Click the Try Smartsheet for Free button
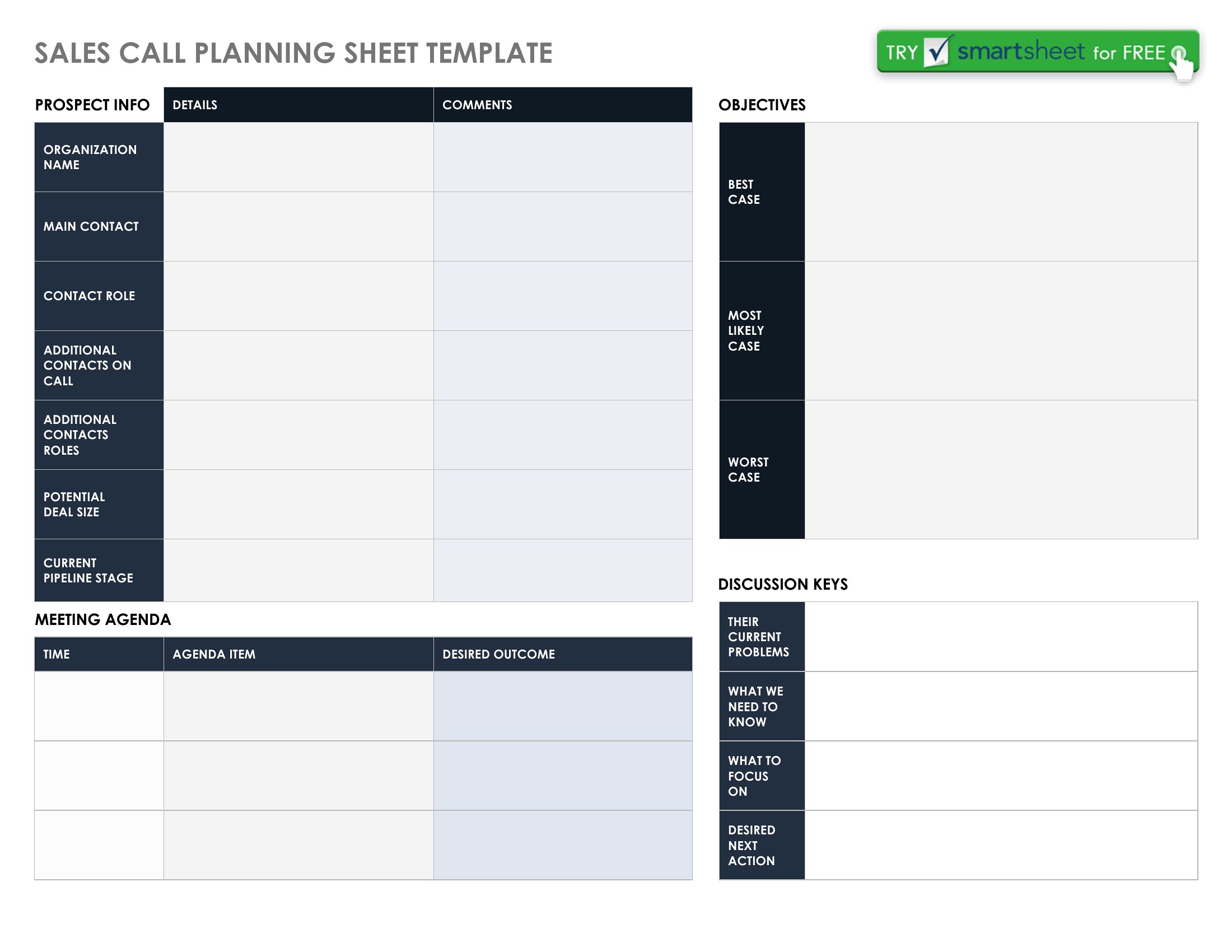1232x952 pixels. (1038, 52)
